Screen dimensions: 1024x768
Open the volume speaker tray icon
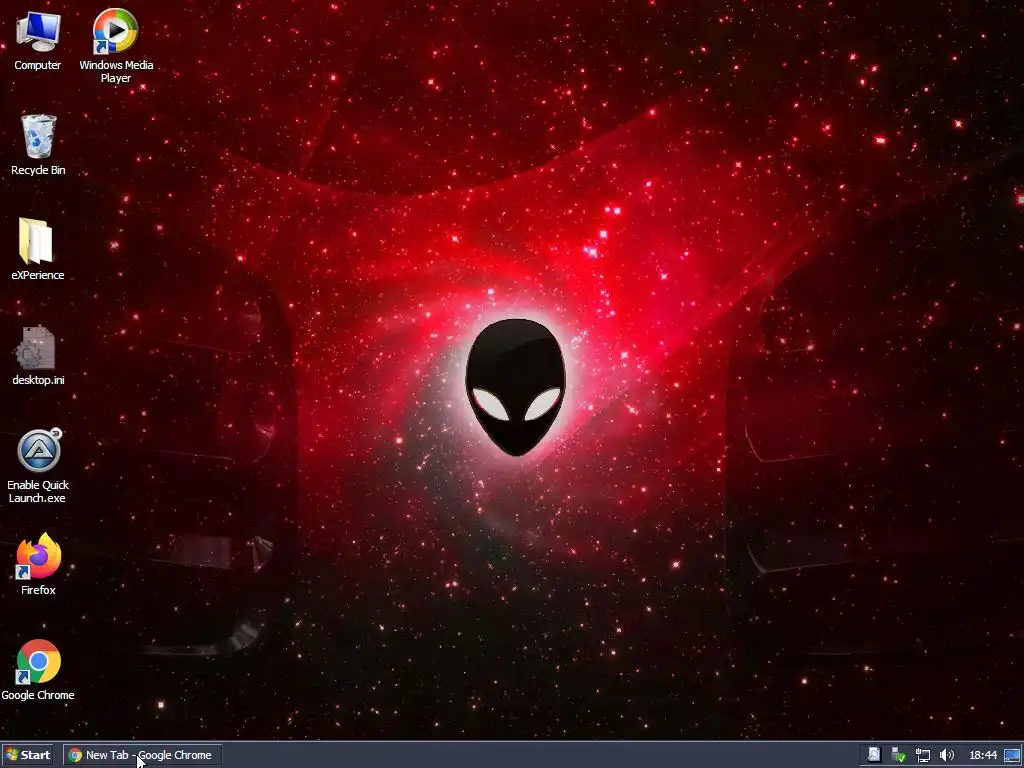(946, 755)
